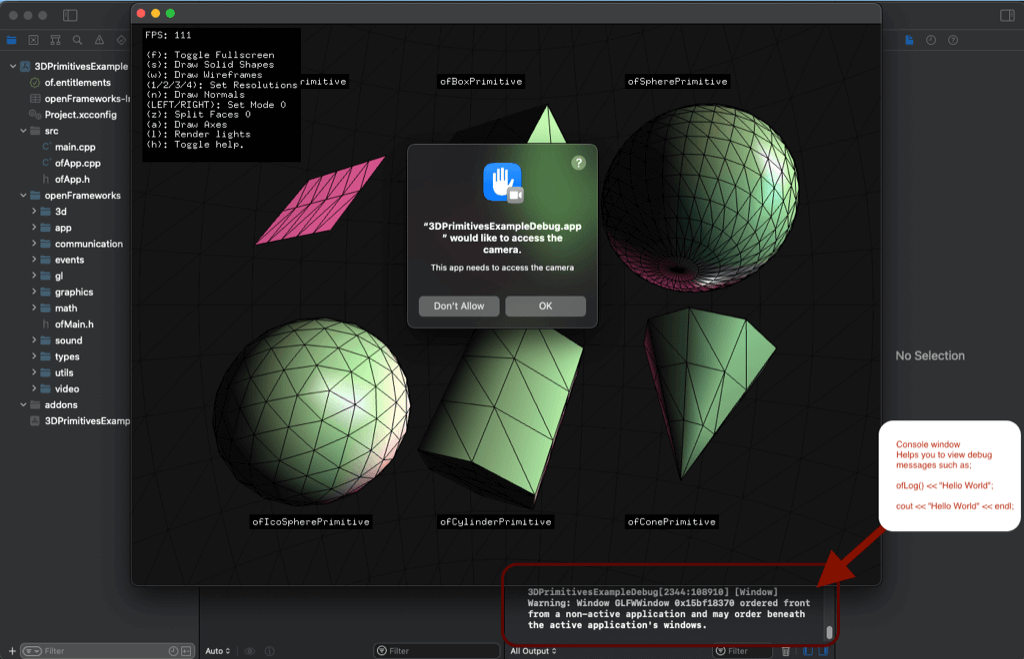
Task: Show only recent files clock filter
Action: (173, 651)
